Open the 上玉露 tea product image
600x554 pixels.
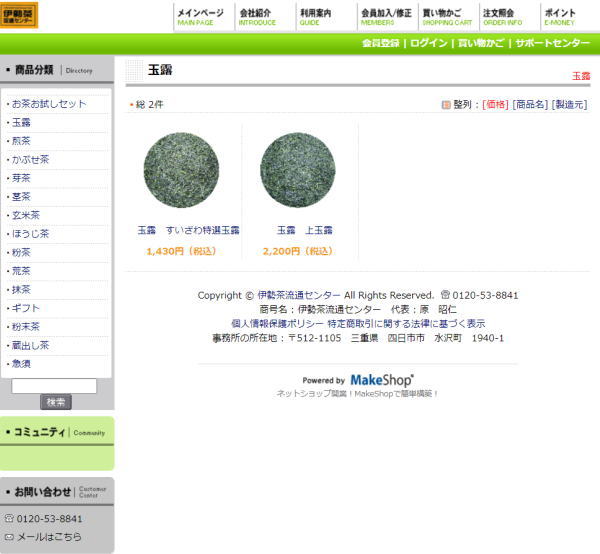pyautogui.click(x=297, y=170)
